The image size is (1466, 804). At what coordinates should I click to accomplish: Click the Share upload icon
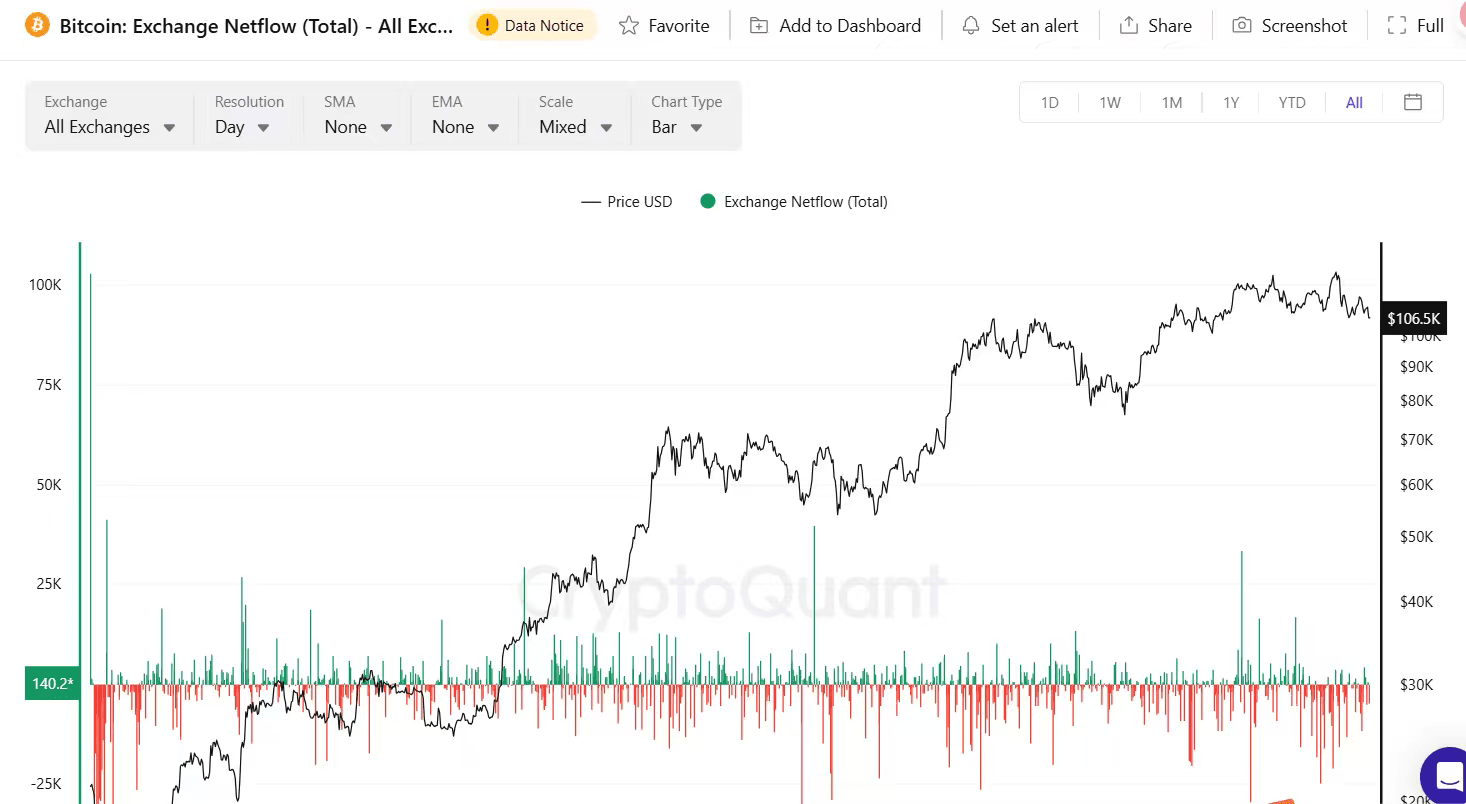point(1129,26)
